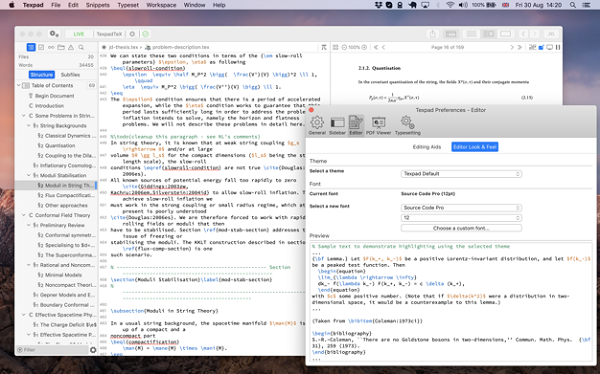The width and height of the screenshot is (600, 374).
Task: Collapse Some Problems in String chapter
Action: point(24,116)
